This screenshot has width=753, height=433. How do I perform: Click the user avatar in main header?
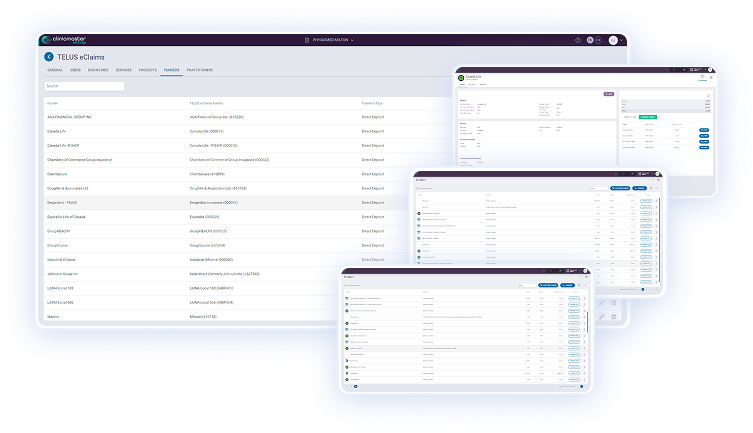tap(612, 40)
